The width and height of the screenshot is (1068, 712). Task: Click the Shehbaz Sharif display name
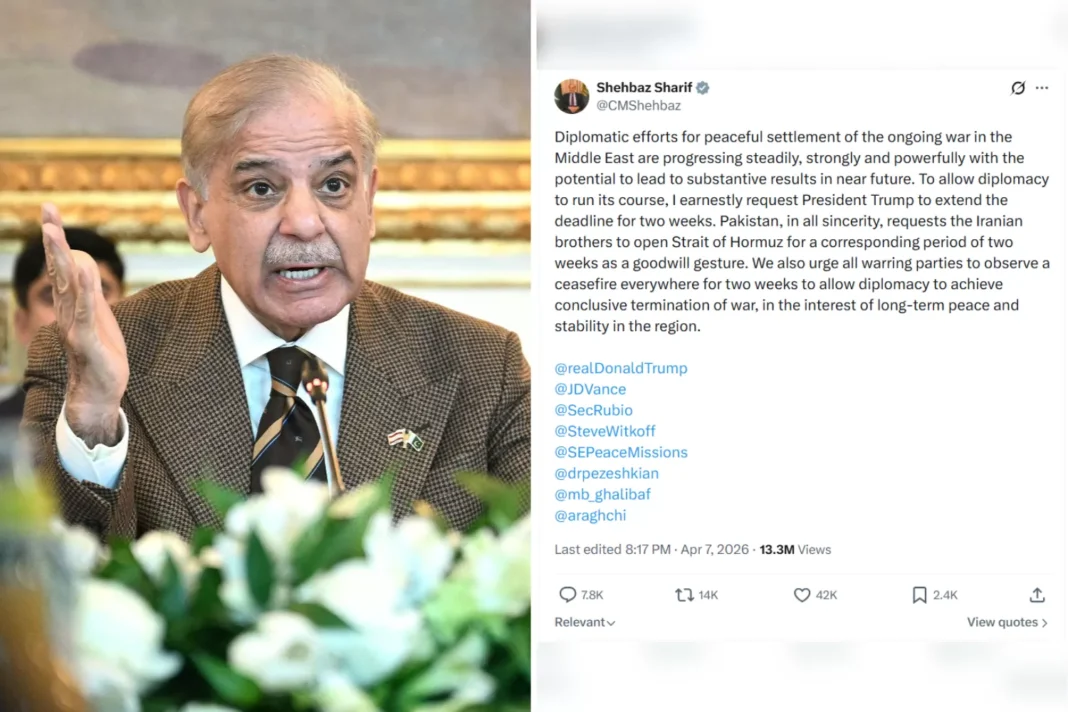644,87
